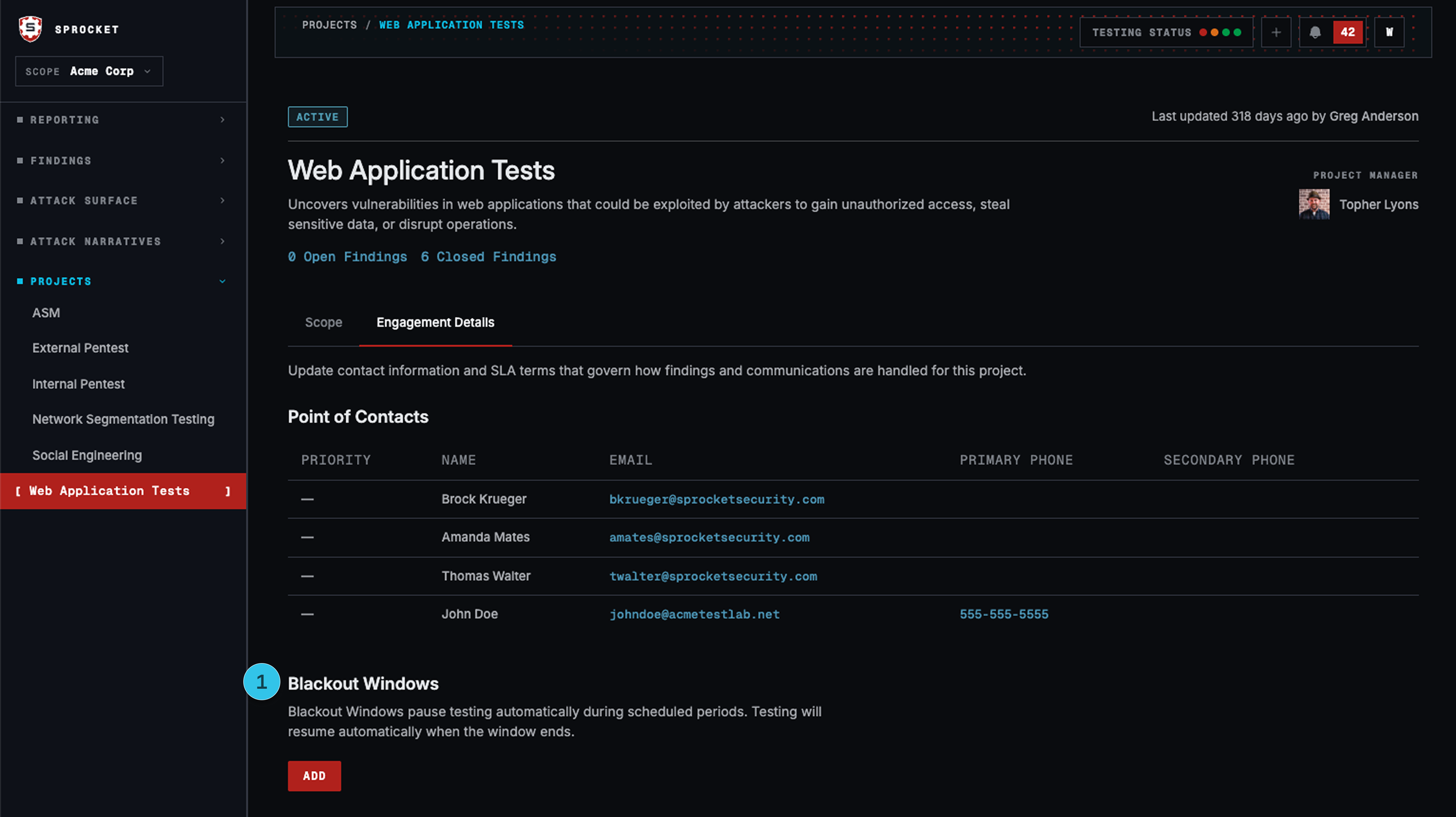Click Topher Lyons profile photo
Viewport: 1456px width, 817px height.
pos(1314,204)
